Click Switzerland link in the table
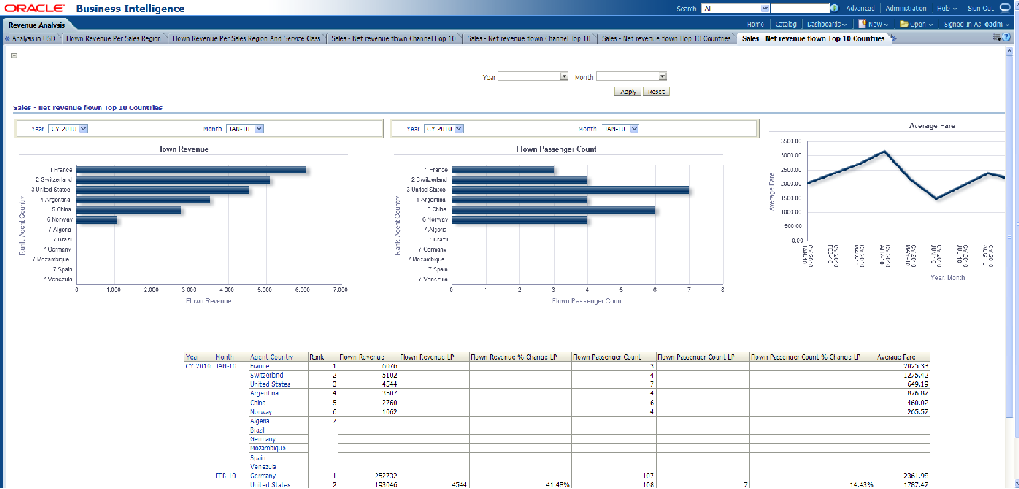 [266, 374]
